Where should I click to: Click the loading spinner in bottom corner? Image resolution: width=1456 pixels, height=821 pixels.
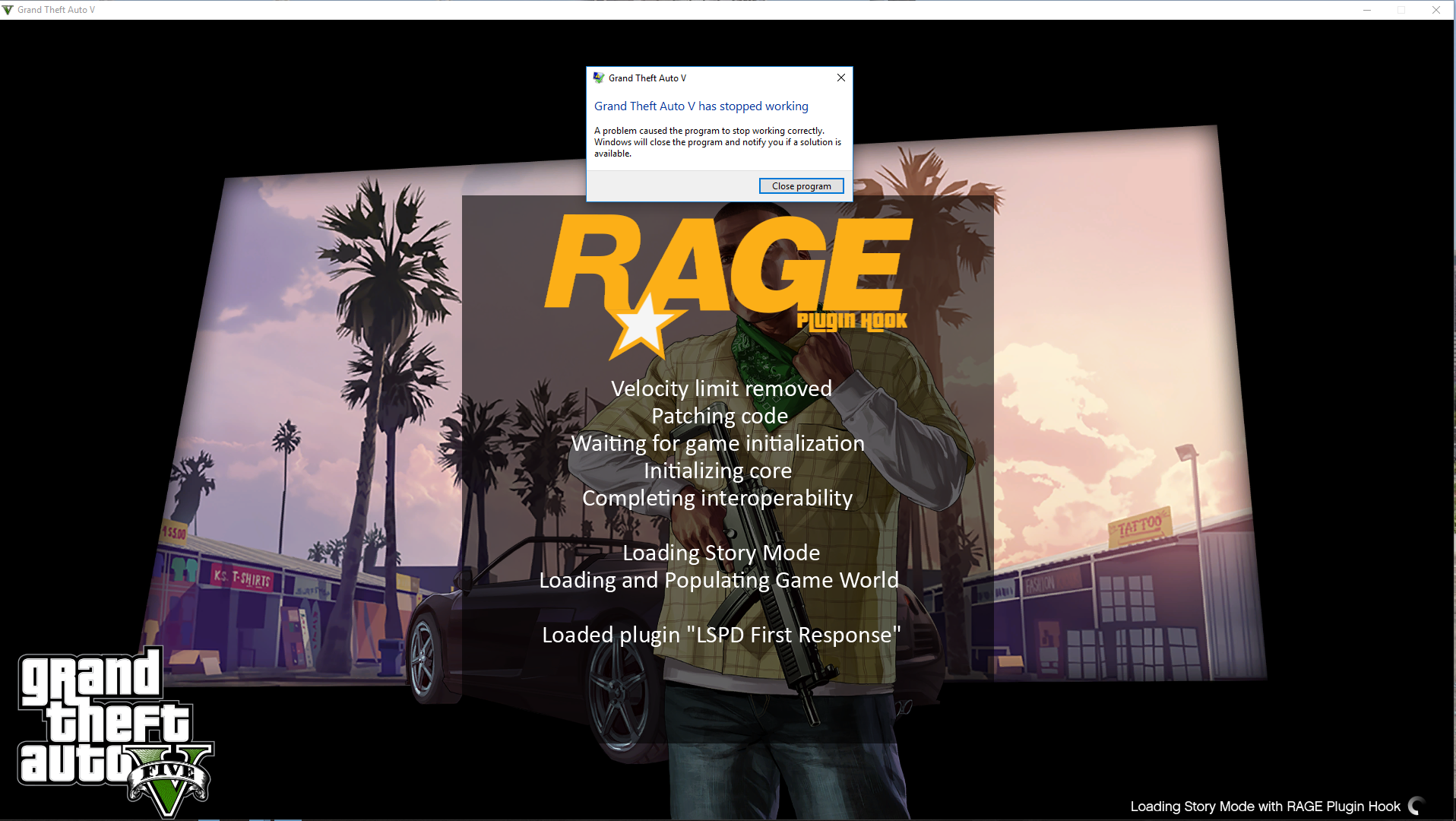[1416, 806]
